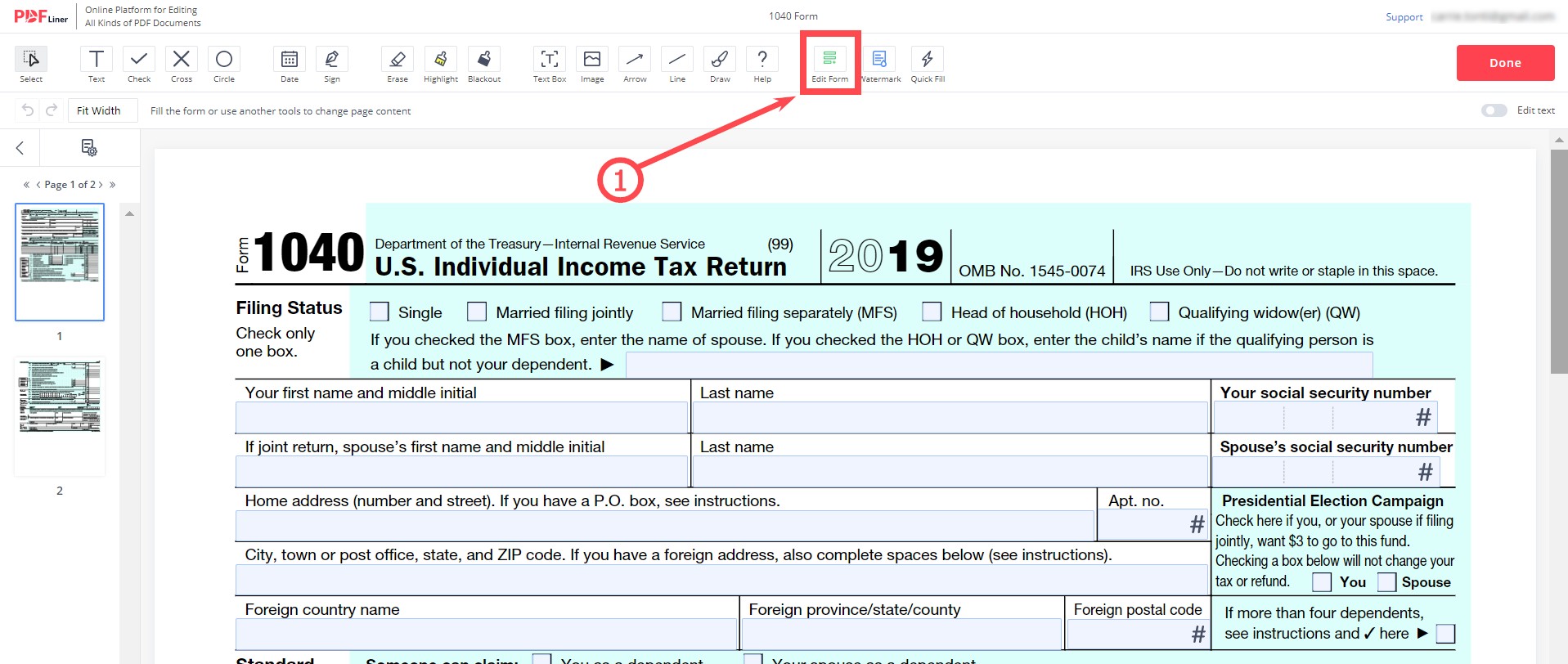
Task: Click your first name and middle initial field
Action: (x=461, y=417)
